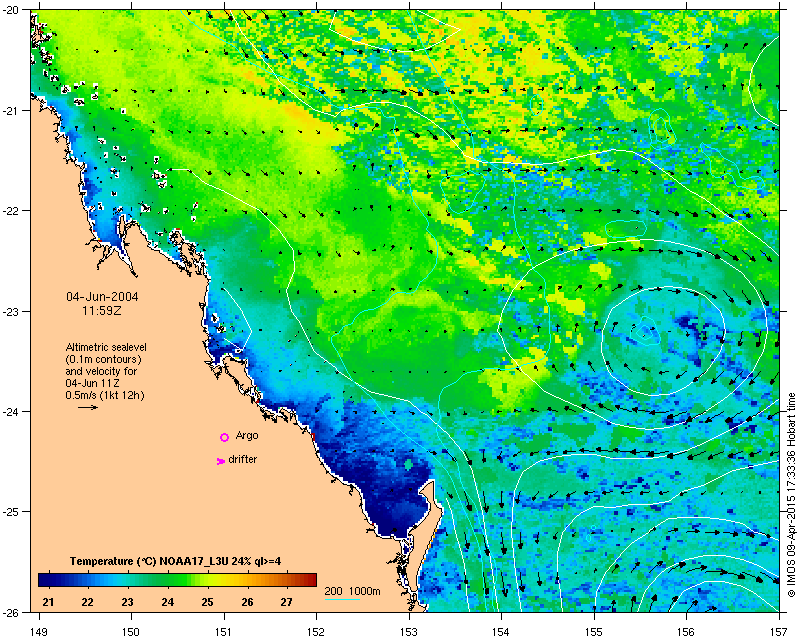Click color bar label 26
The image size is (800, 640).
247,602
